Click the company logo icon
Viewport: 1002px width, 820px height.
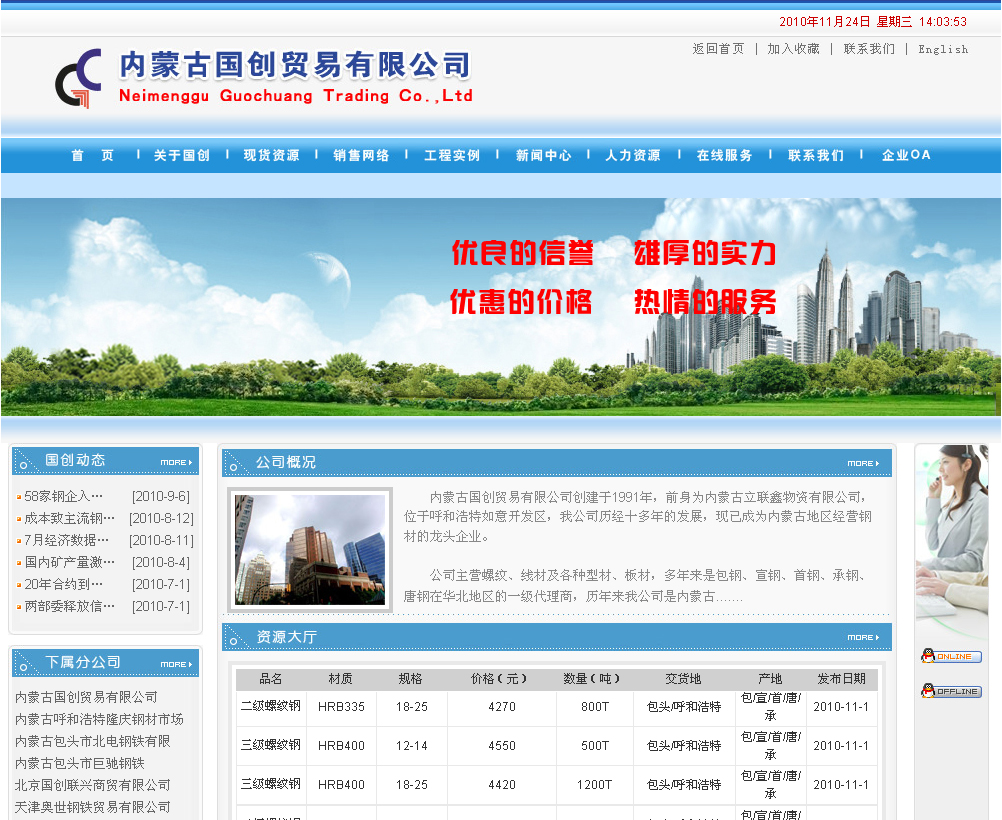pyautogui.click(x=78, y=79)
